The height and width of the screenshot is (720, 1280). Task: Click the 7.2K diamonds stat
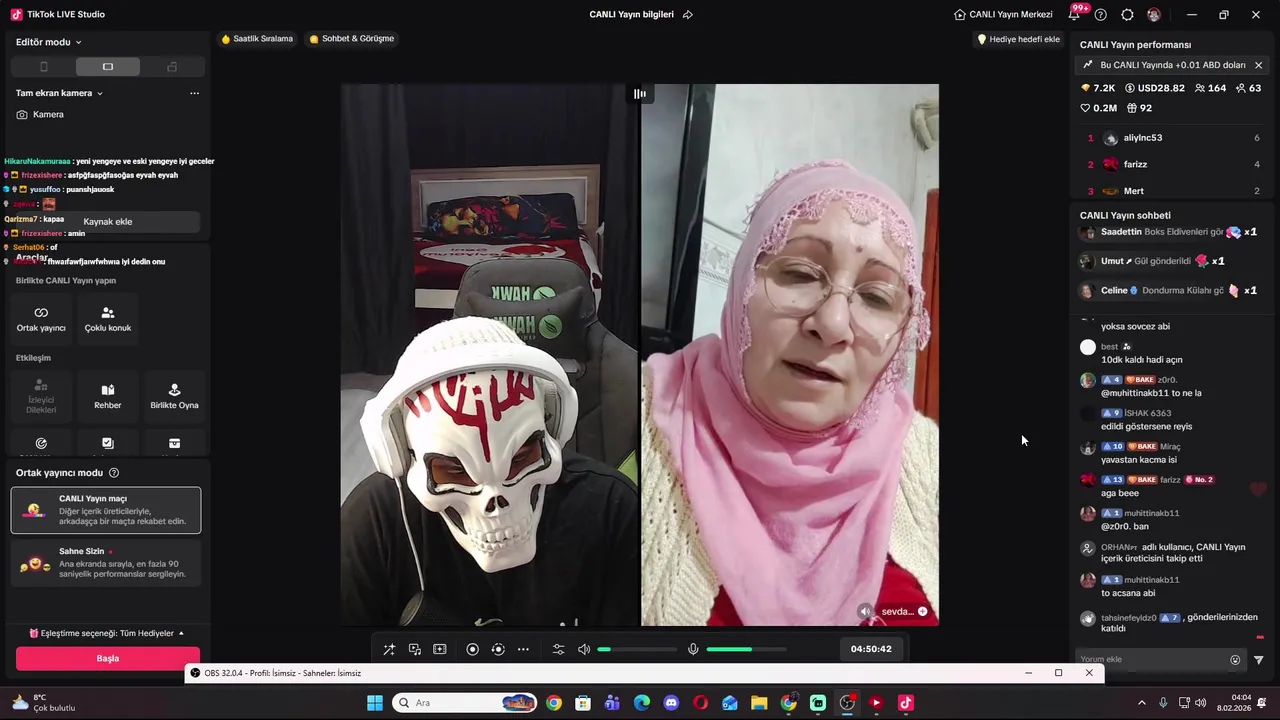coord(1098,88)
